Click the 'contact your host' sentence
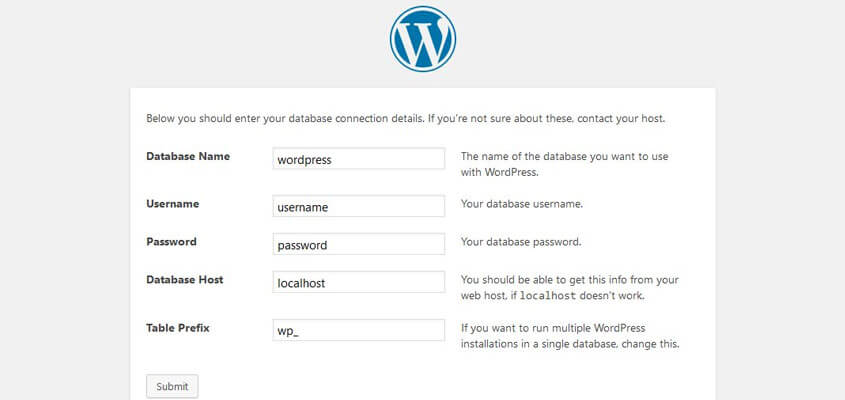The width and height of the screenshot is (845, 400). click(547, 119)
